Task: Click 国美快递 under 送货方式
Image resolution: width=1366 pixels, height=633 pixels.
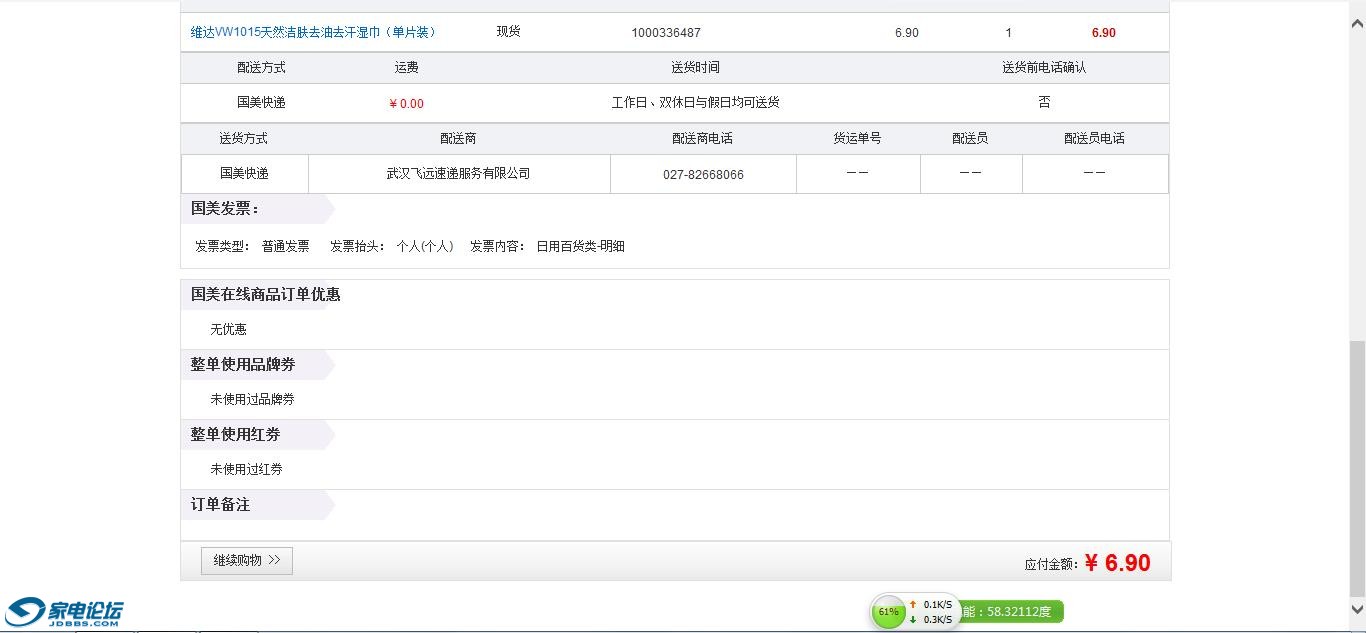Action: [244, 174]
